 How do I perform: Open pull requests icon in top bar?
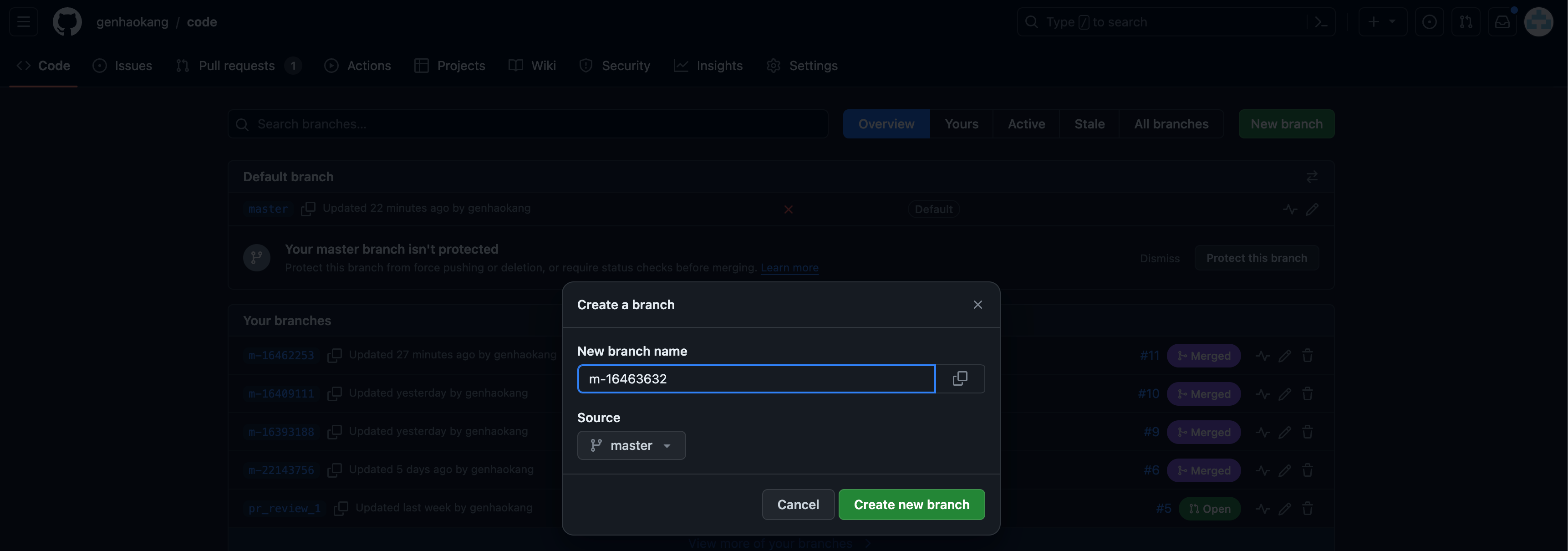[1466, 22]
